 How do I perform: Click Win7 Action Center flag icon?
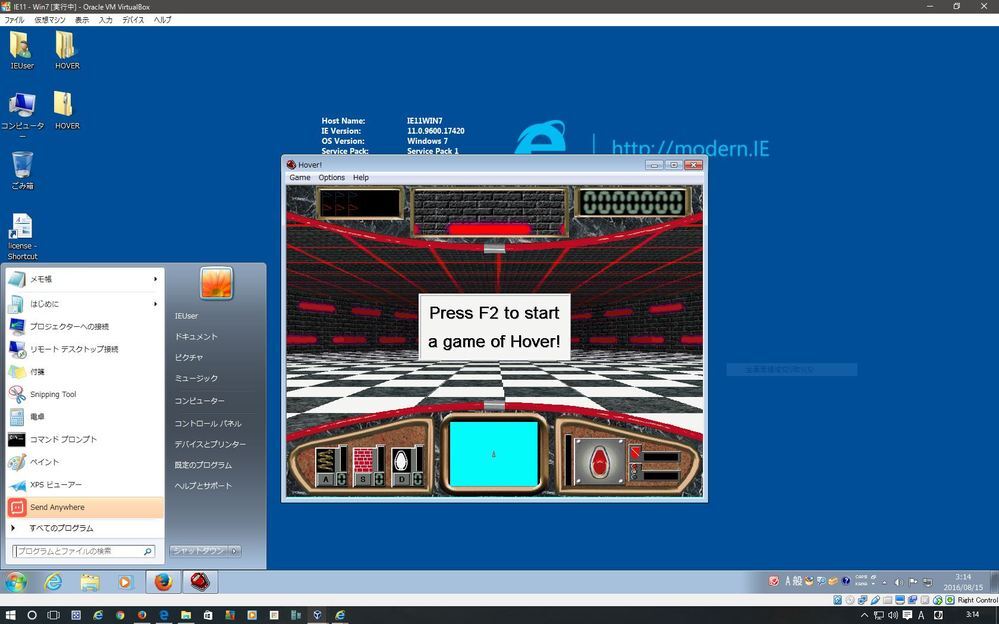913,582
